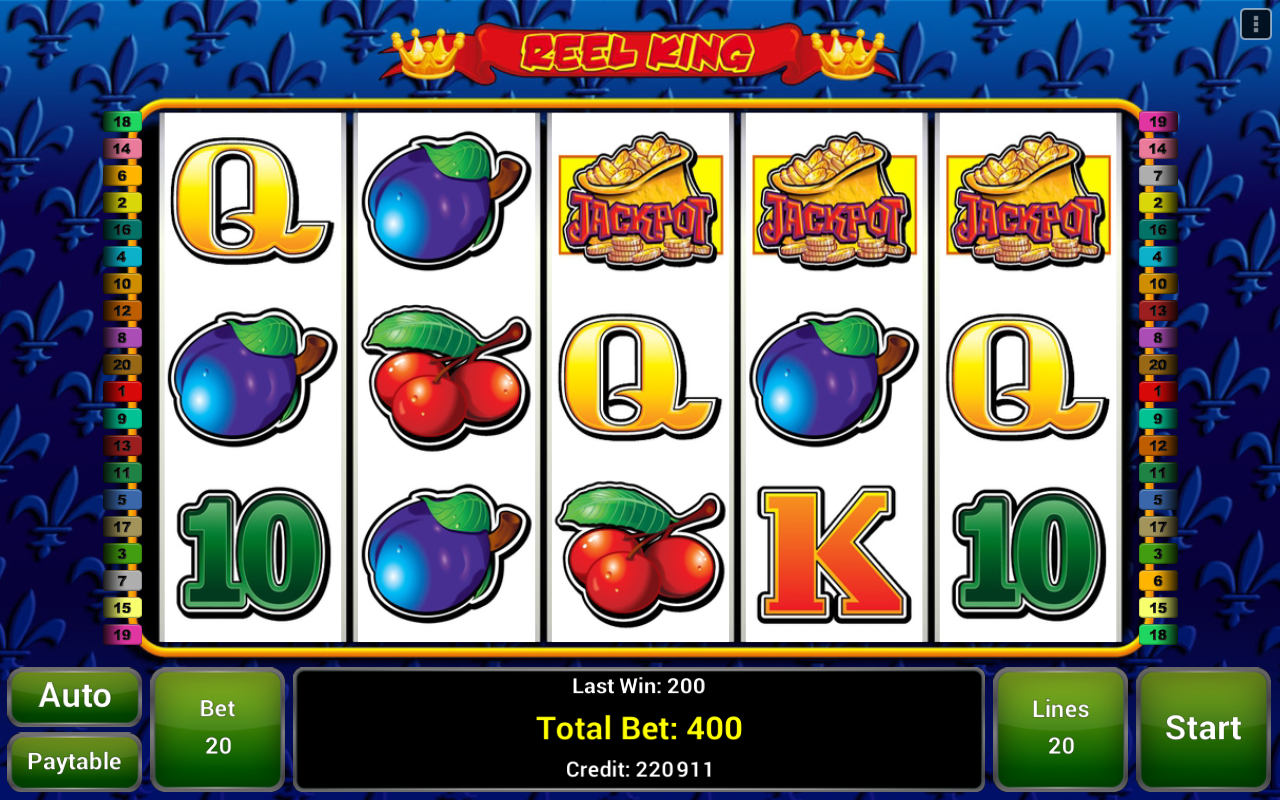Click the cherries in the second reel

coord(446,373)
